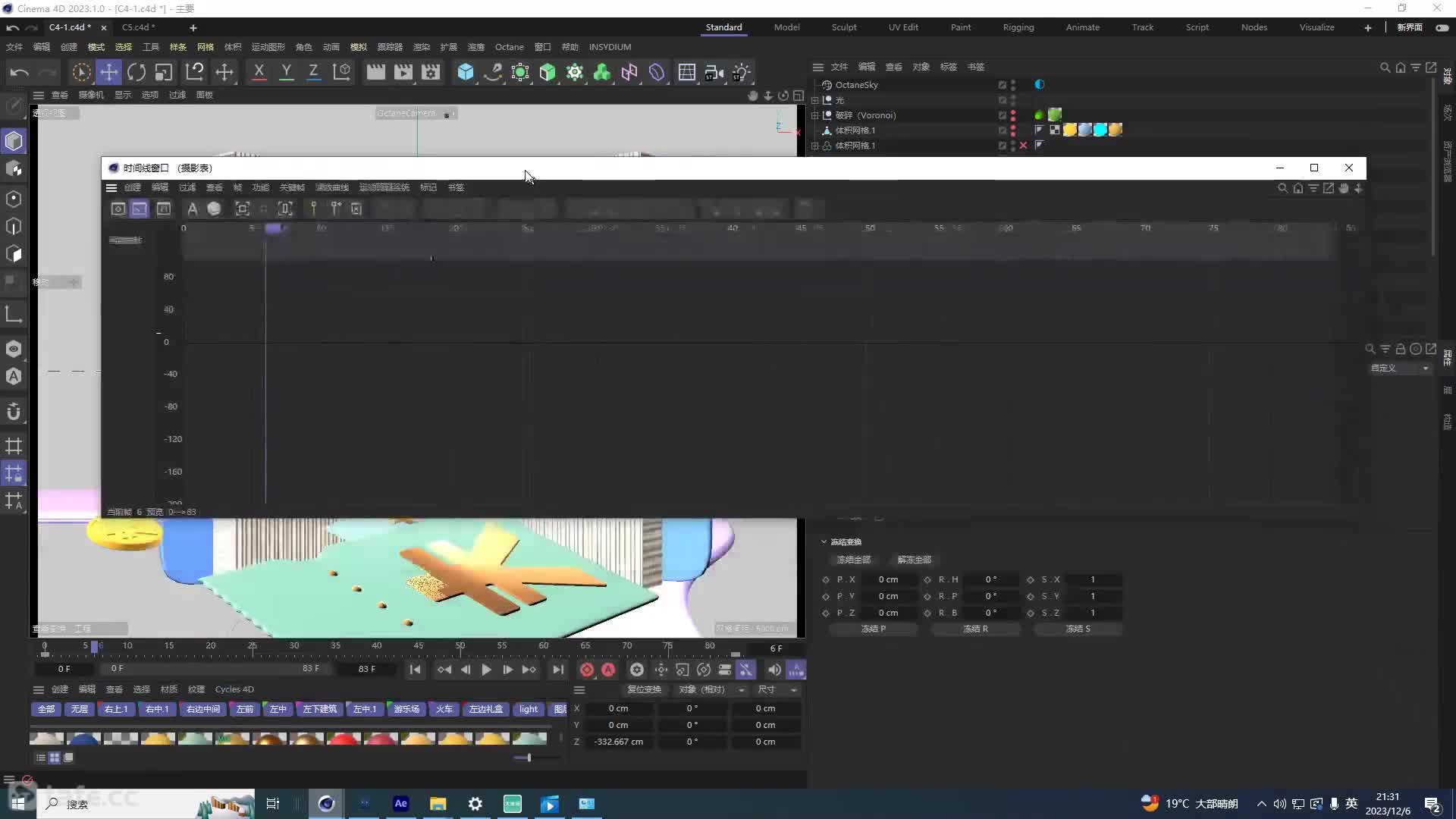Click the spline pen tool icon
Screen dimensions: 1456x819
pyautogui.click(x=493, y=72)
